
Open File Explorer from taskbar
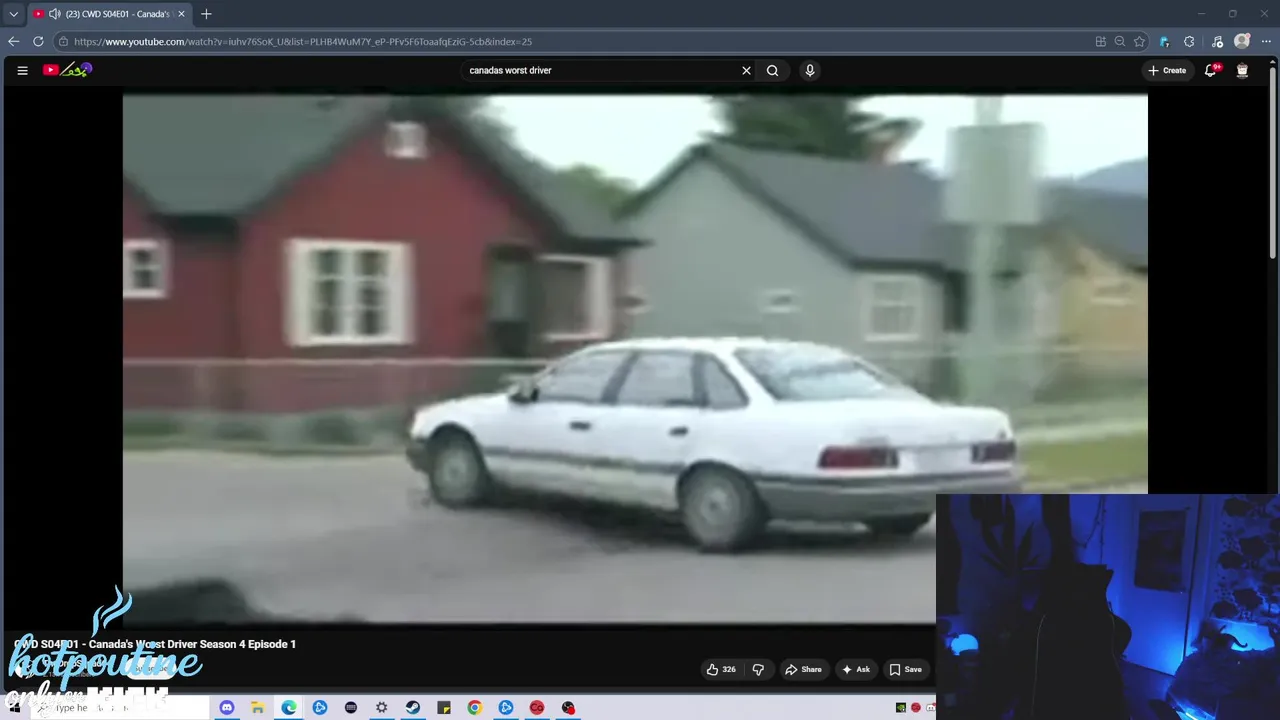(257, 707)
